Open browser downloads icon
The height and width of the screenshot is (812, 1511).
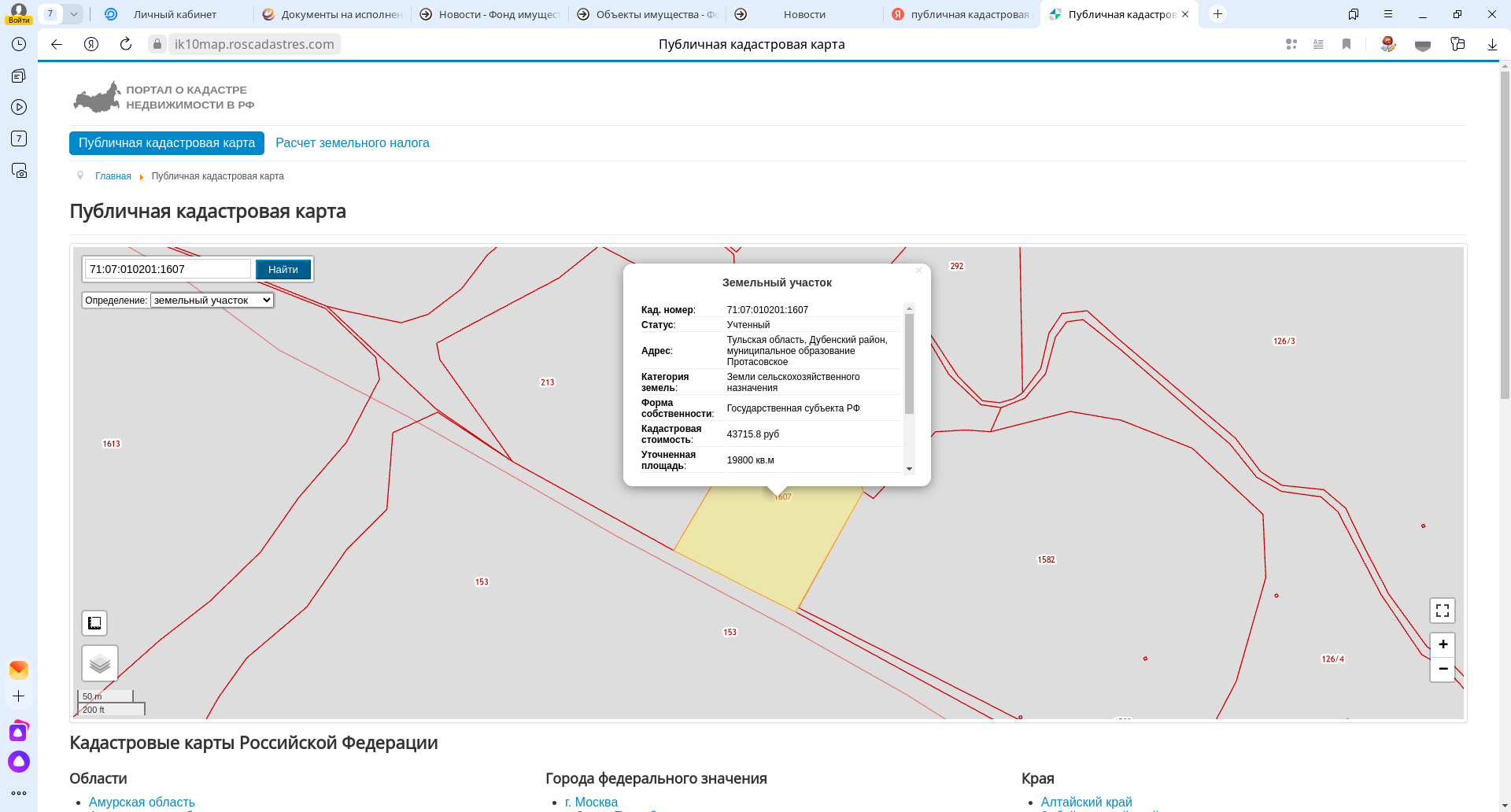(x=1491, y=44)
